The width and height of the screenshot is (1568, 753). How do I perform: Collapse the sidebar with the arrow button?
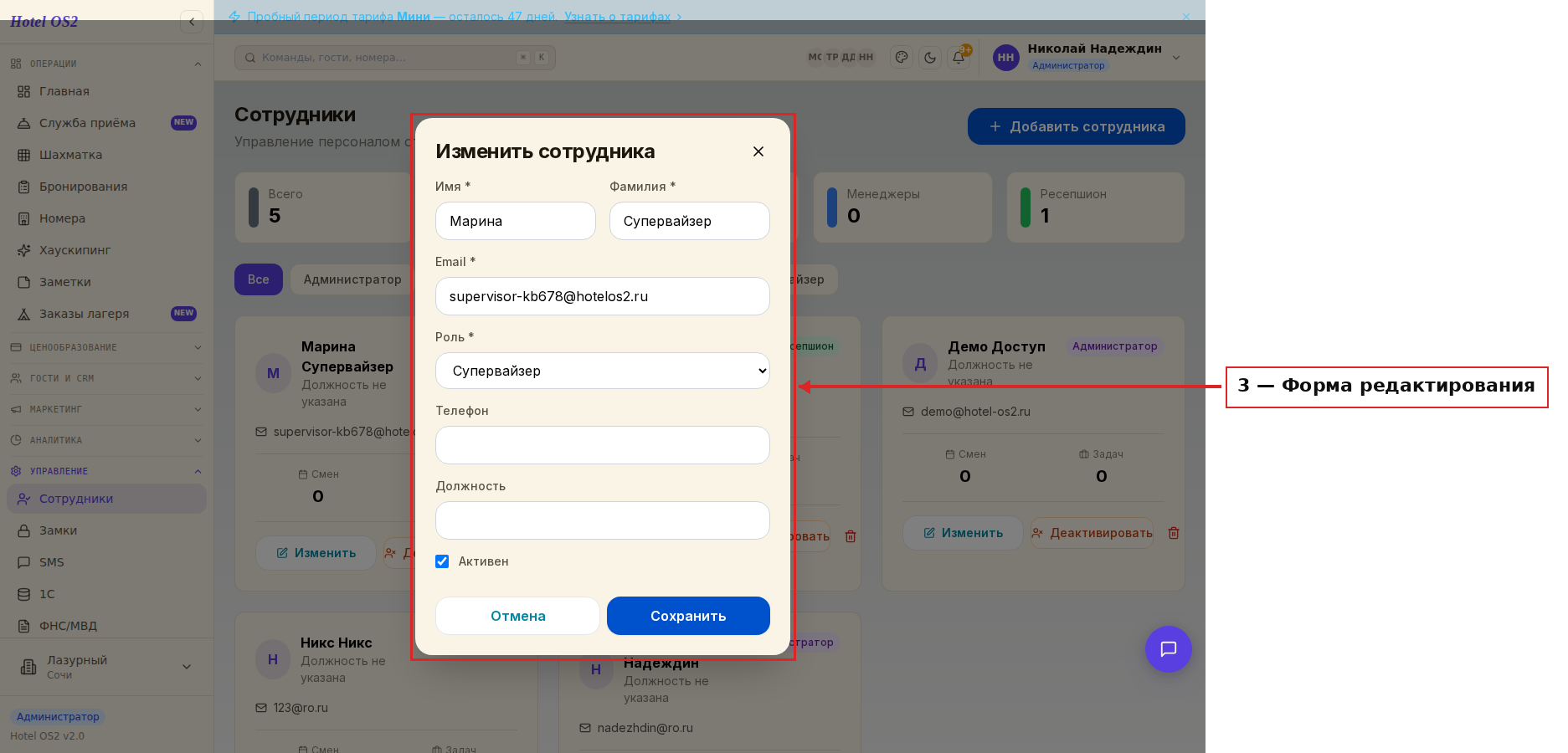[x=192, y=22]
